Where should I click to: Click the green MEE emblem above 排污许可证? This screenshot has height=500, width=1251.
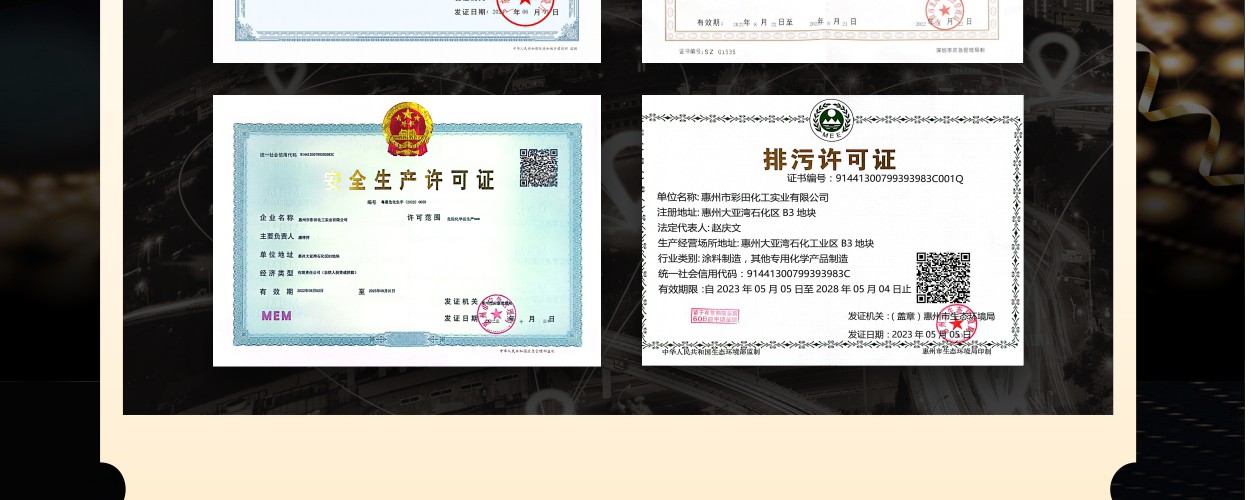(831, 120)
